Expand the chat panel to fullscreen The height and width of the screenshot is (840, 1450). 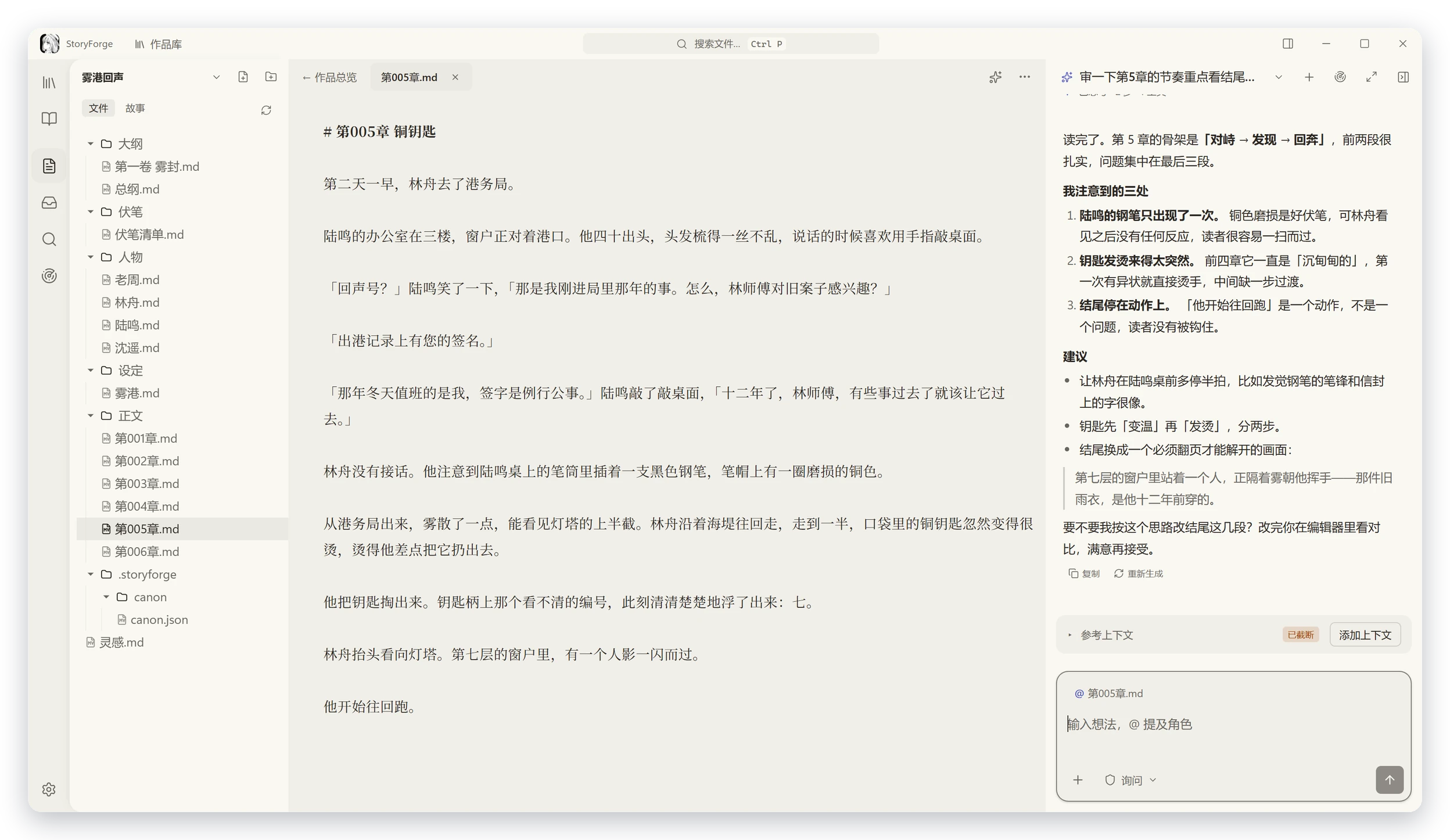click(x=1371, y=77)
